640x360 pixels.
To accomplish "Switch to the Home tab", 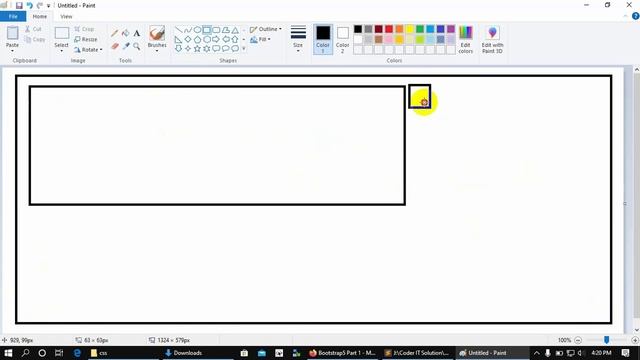I will (x=40, y=16).
